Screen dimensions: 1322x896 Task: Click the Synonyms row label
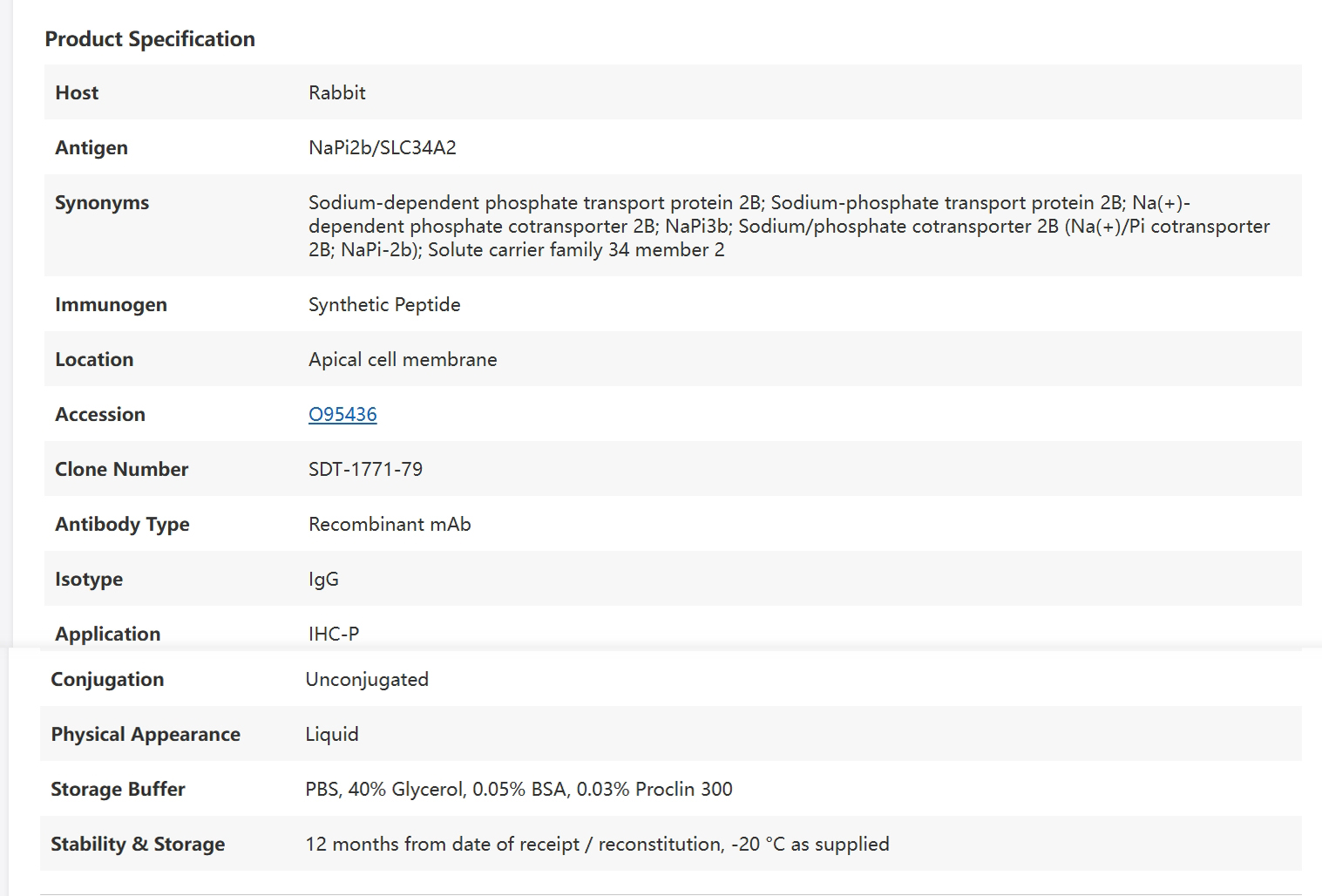click(102, 203)
